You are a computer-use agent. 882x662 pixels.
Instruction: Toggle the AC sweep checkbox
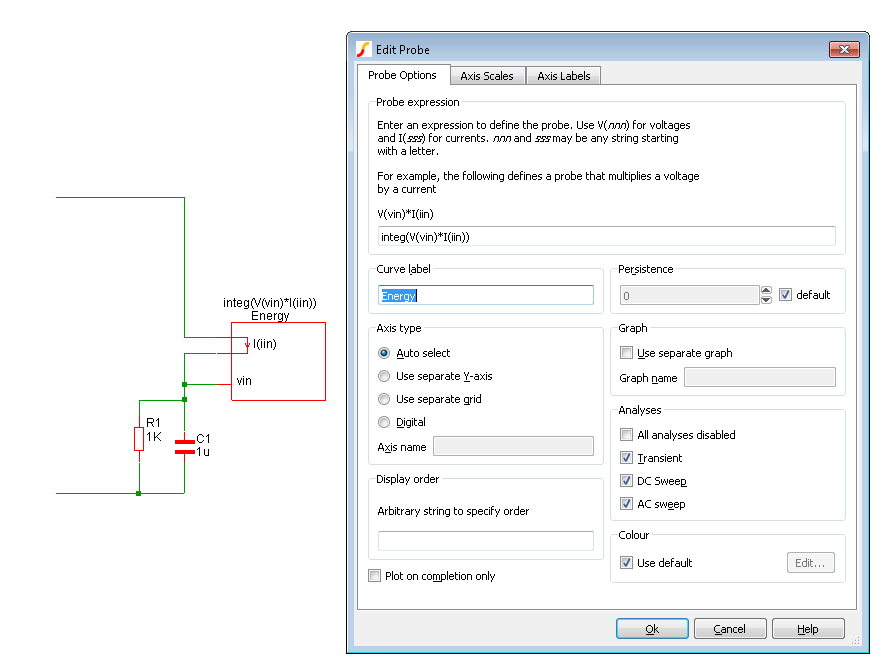coord(626,503)
